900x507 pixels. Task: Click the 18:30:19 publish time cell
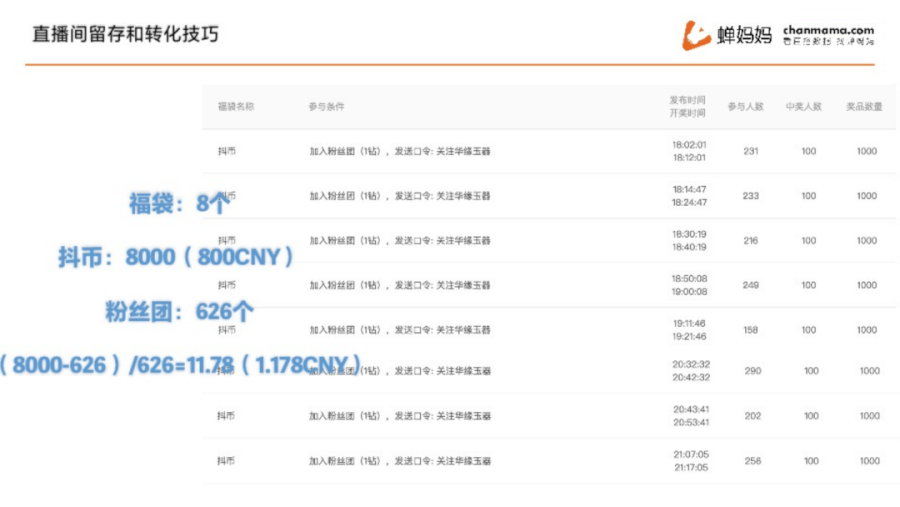click(689, 234)
